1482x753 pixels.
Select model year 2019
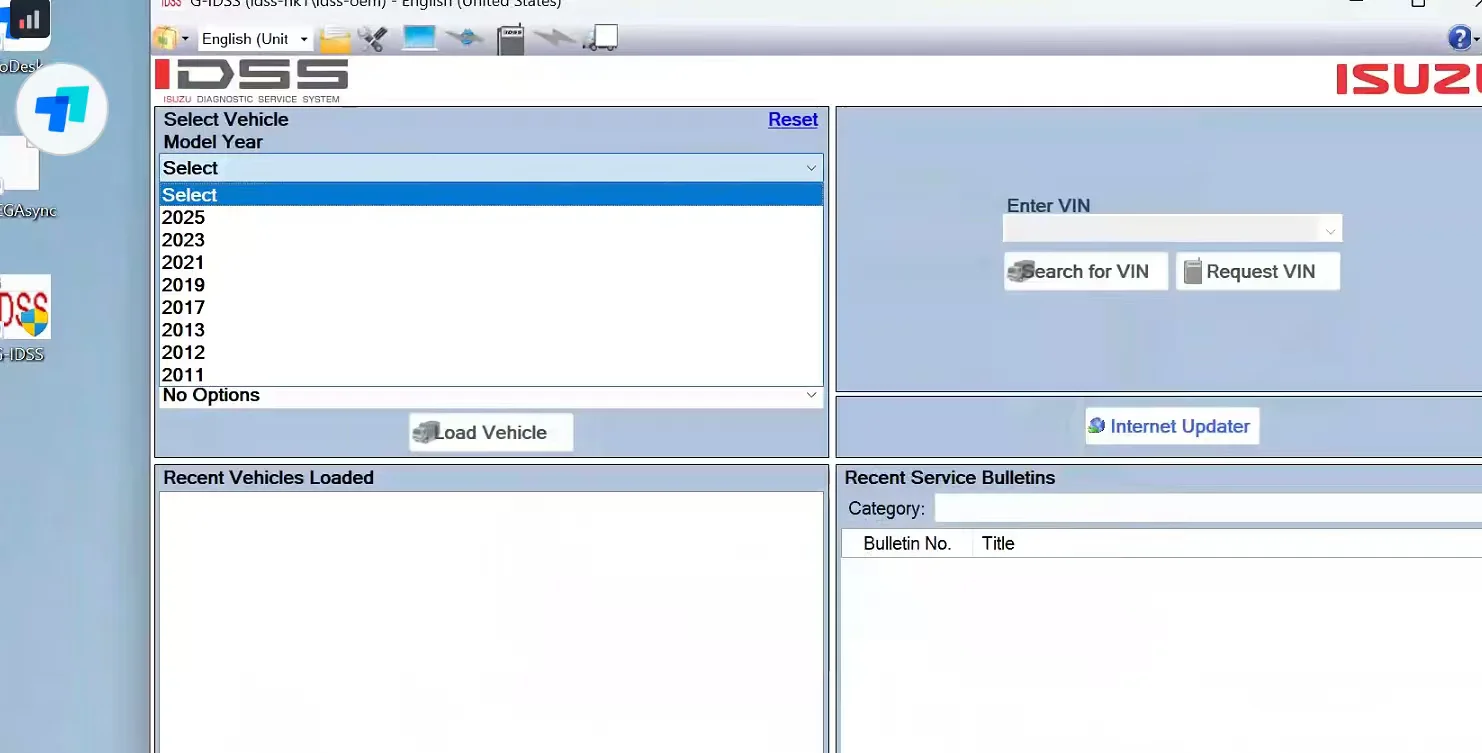(491, 285)
